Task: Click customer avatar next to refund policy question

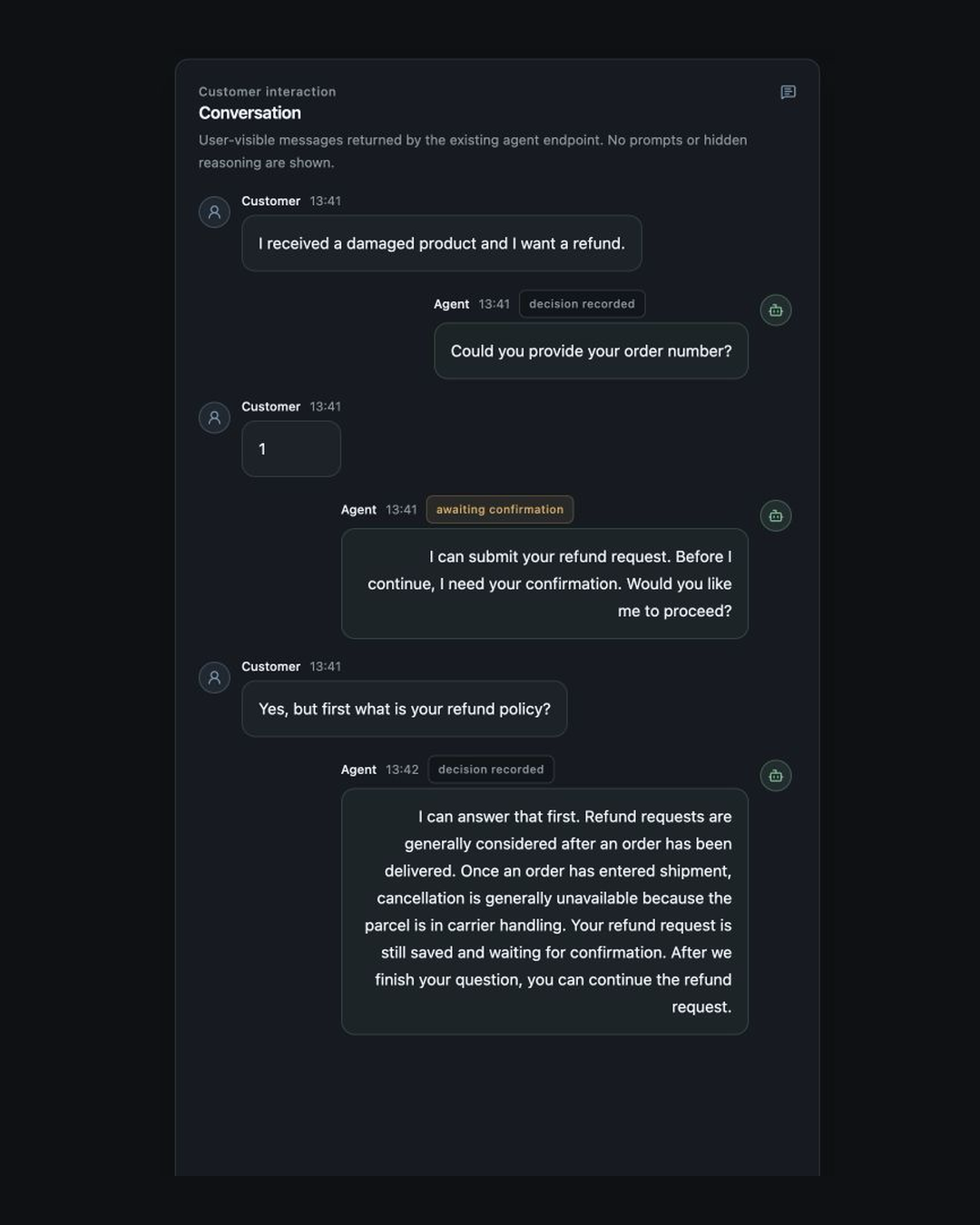Action: [214, 678]
